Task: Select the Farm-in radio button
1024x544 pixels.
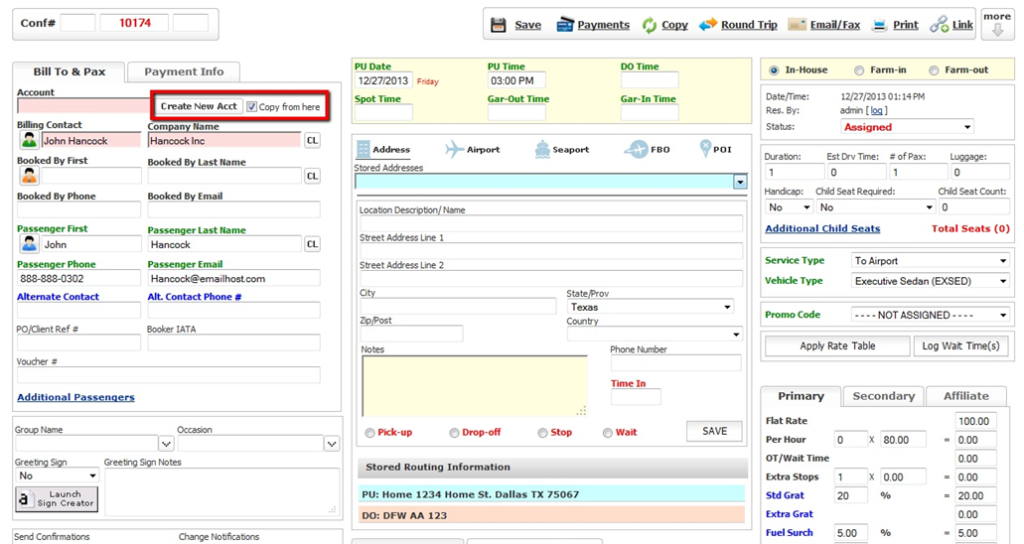Action: pos(860,71)
